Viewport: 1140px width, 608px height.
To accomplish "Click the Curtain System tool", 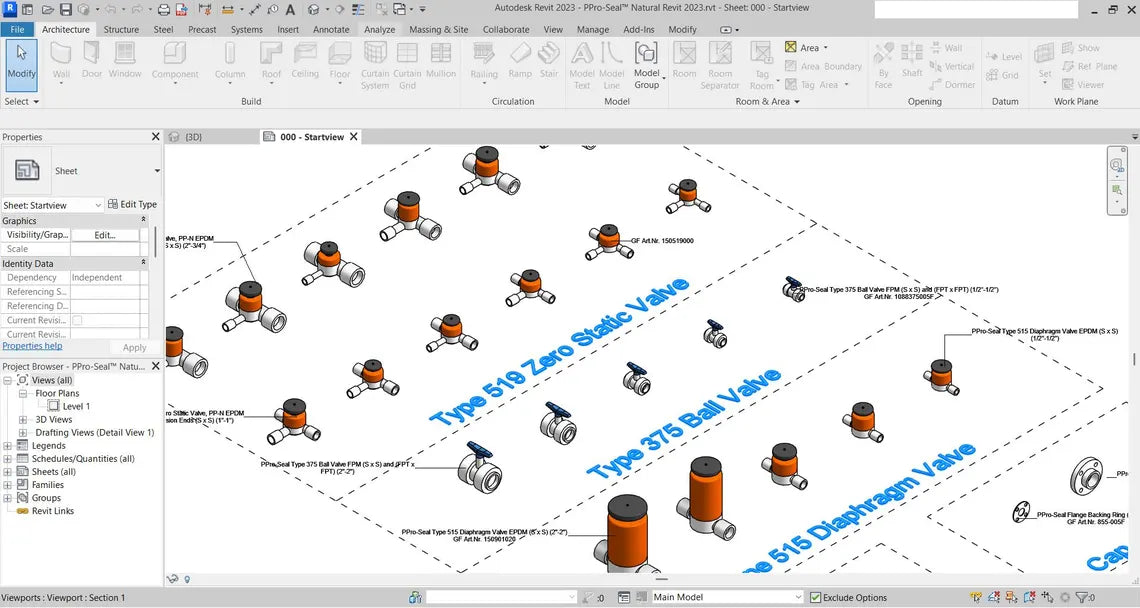I will tap(374, 65).
